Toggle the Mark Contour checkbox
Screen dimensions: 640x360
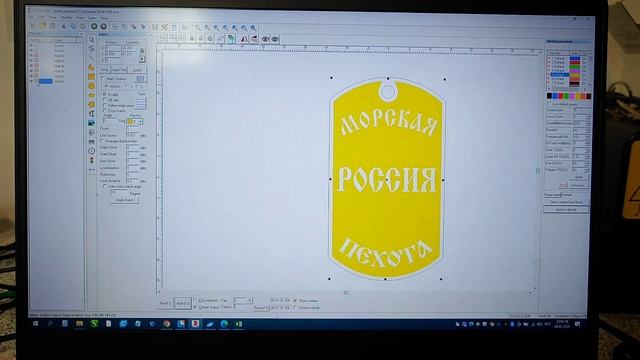pos(103,78)
